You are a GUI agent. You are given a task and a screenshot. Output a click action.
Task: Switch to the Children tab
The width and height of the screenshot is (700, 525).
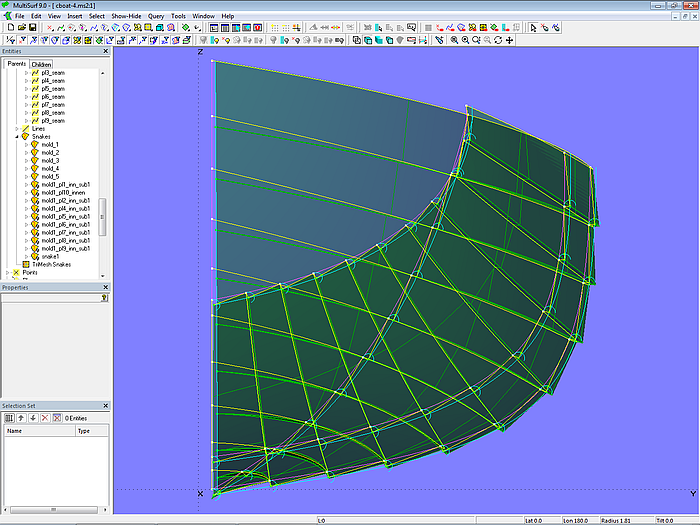41,64
